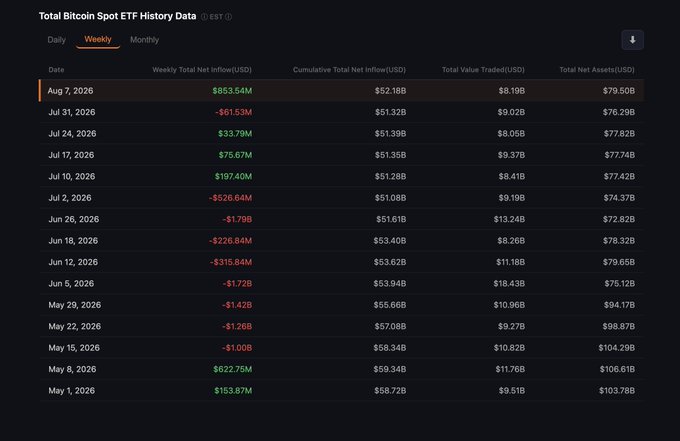Screen dimensions: 680x441
Task: Download the ETF history data
Action: point(632,40)
